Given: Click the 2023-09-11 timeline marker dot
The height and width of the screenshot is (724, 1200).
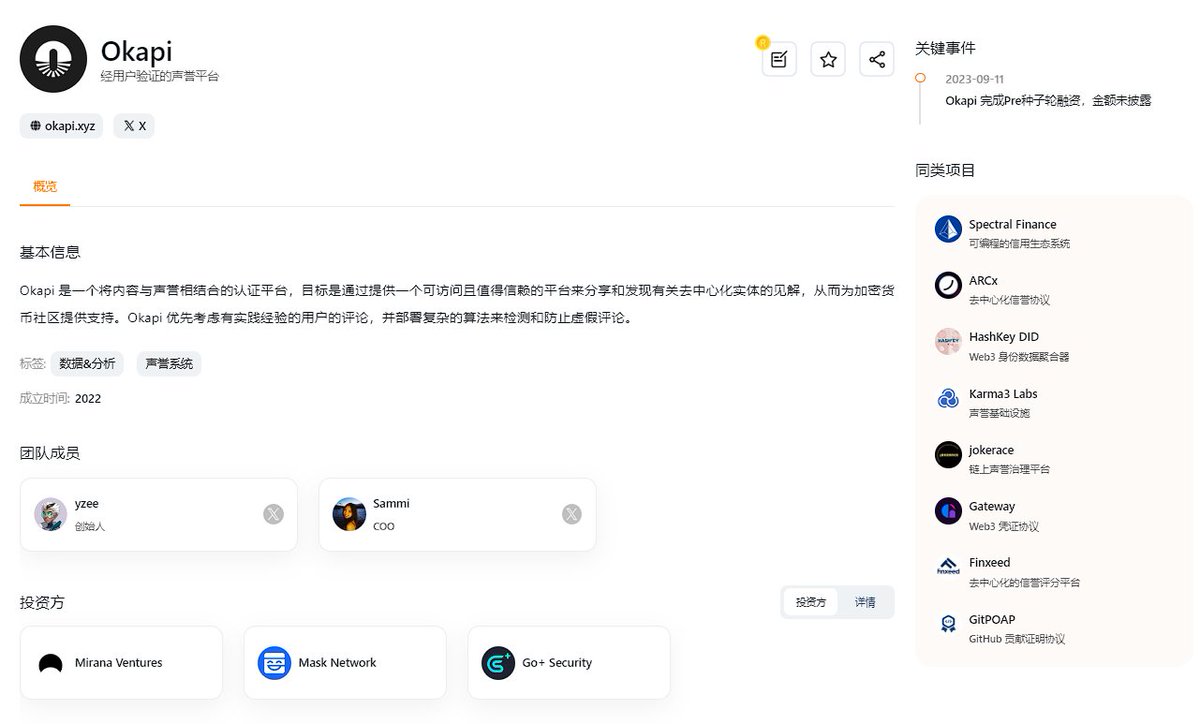Looking at the screenshot, I should 920,78.
